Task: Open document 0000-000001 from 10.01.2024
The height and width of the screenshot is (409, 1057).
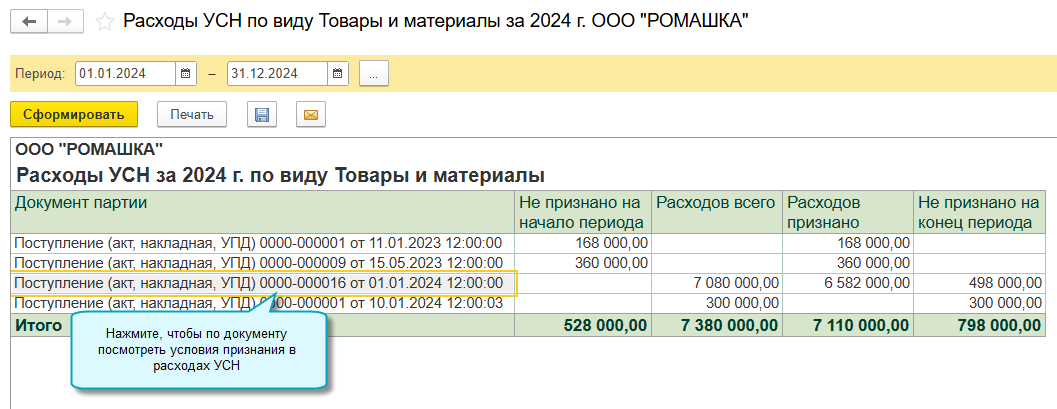Action: tap(259, 303)
